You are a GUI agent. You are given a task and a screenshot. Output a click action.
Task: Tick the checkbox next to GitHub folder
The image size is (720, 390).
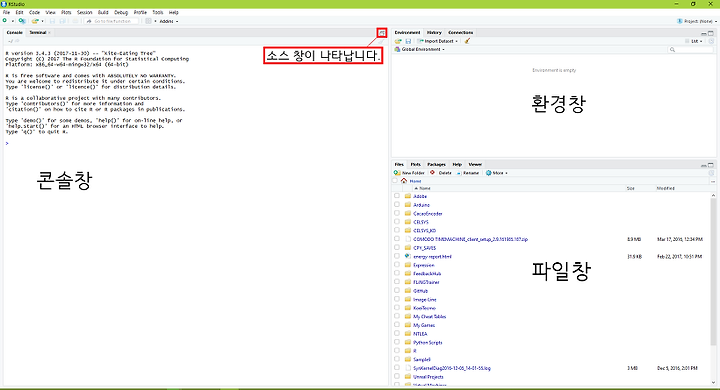[397, 290]
